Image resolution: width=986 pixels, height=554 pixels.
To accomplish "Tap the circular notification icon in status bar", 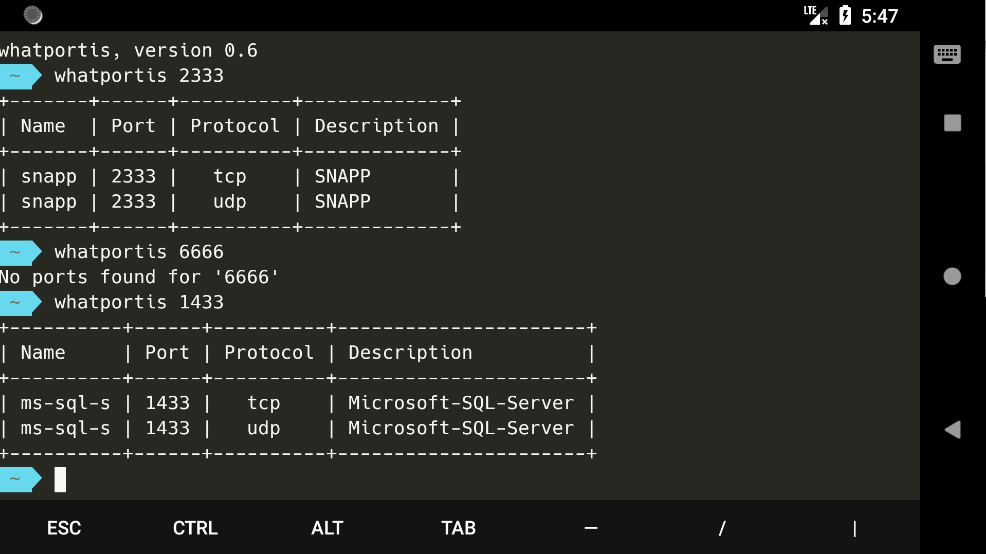I will [33, 15].
